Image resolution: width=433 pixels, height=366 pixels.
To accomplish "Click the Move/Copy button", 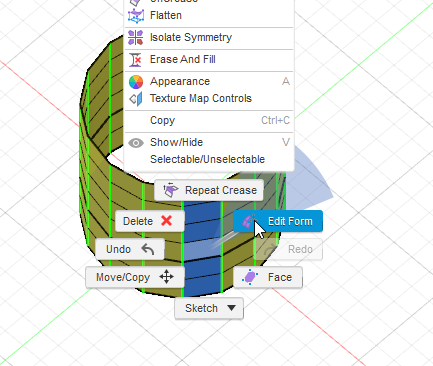I will (135, 277).
